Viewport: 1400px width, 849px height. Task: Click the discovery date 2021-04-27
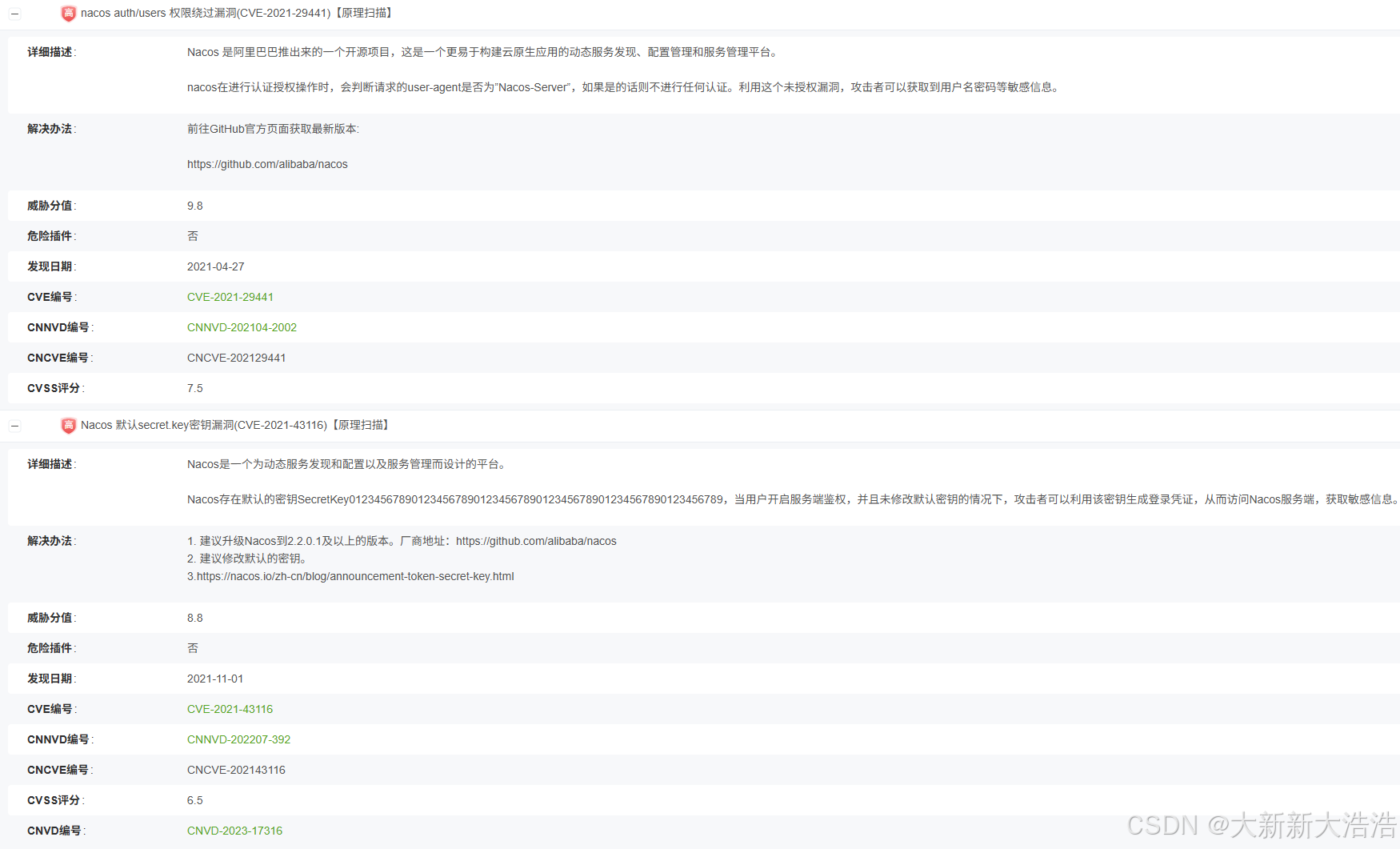pos(216,266)
